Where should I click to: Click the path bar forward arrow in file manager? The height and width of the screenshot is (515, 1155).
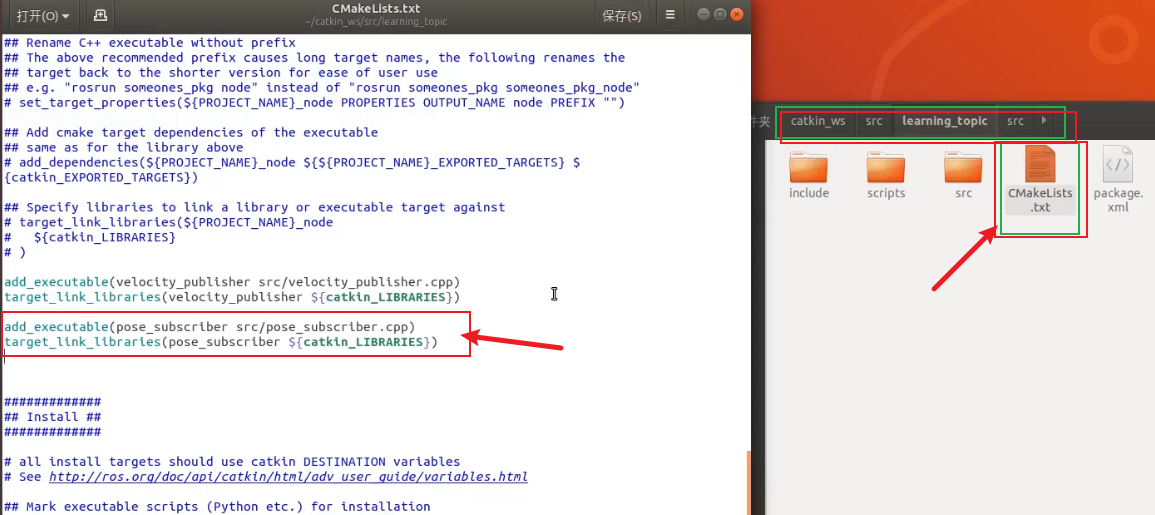click(x=1044, y=120)
